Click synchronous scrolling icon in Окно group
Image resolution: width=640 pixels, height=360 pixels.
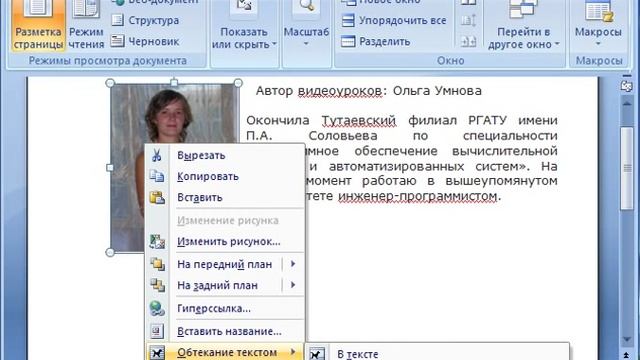tap(468, 20)
